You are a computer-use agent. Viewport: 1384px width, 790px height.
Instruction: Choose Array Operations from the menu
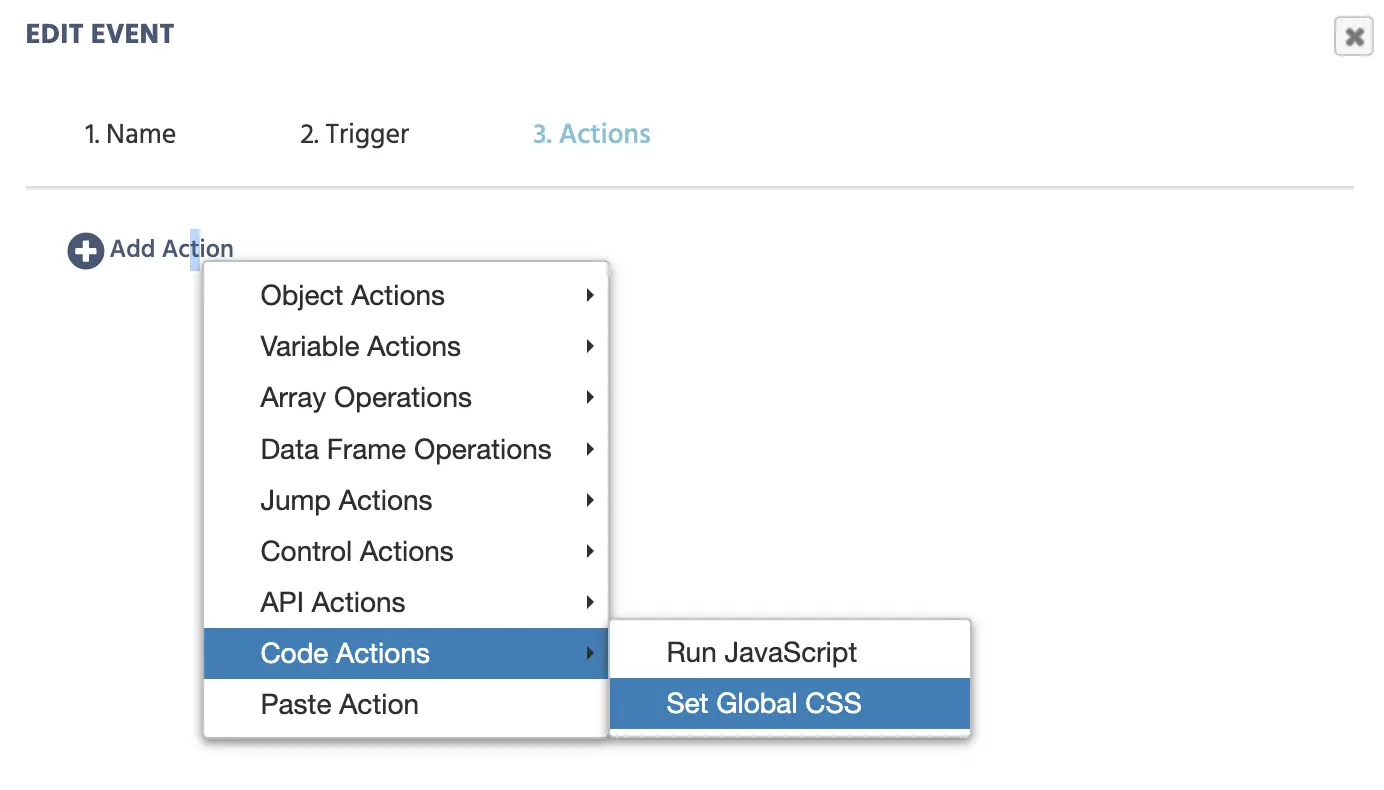tap(366, 398)
